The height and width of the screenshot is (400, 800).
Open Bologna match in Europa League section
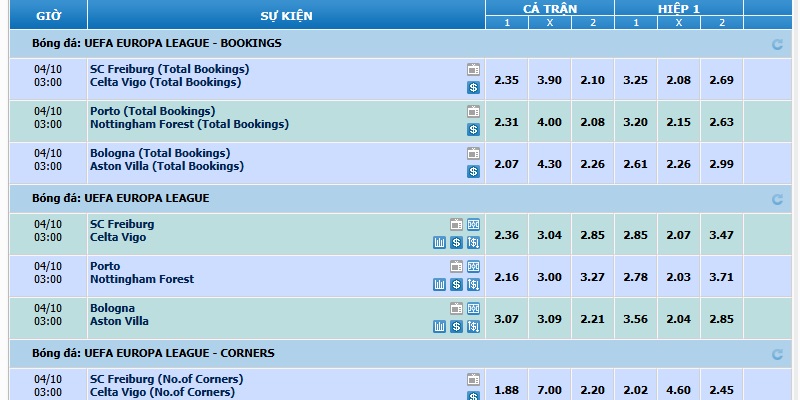click(x=112, y=308)
